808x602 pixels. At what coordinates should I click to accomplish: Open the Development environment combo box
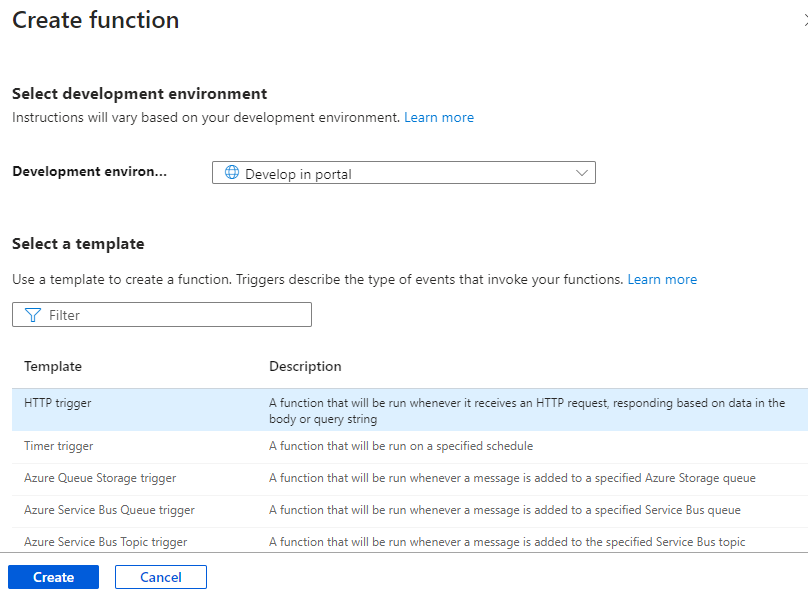(x=403, y=173)
